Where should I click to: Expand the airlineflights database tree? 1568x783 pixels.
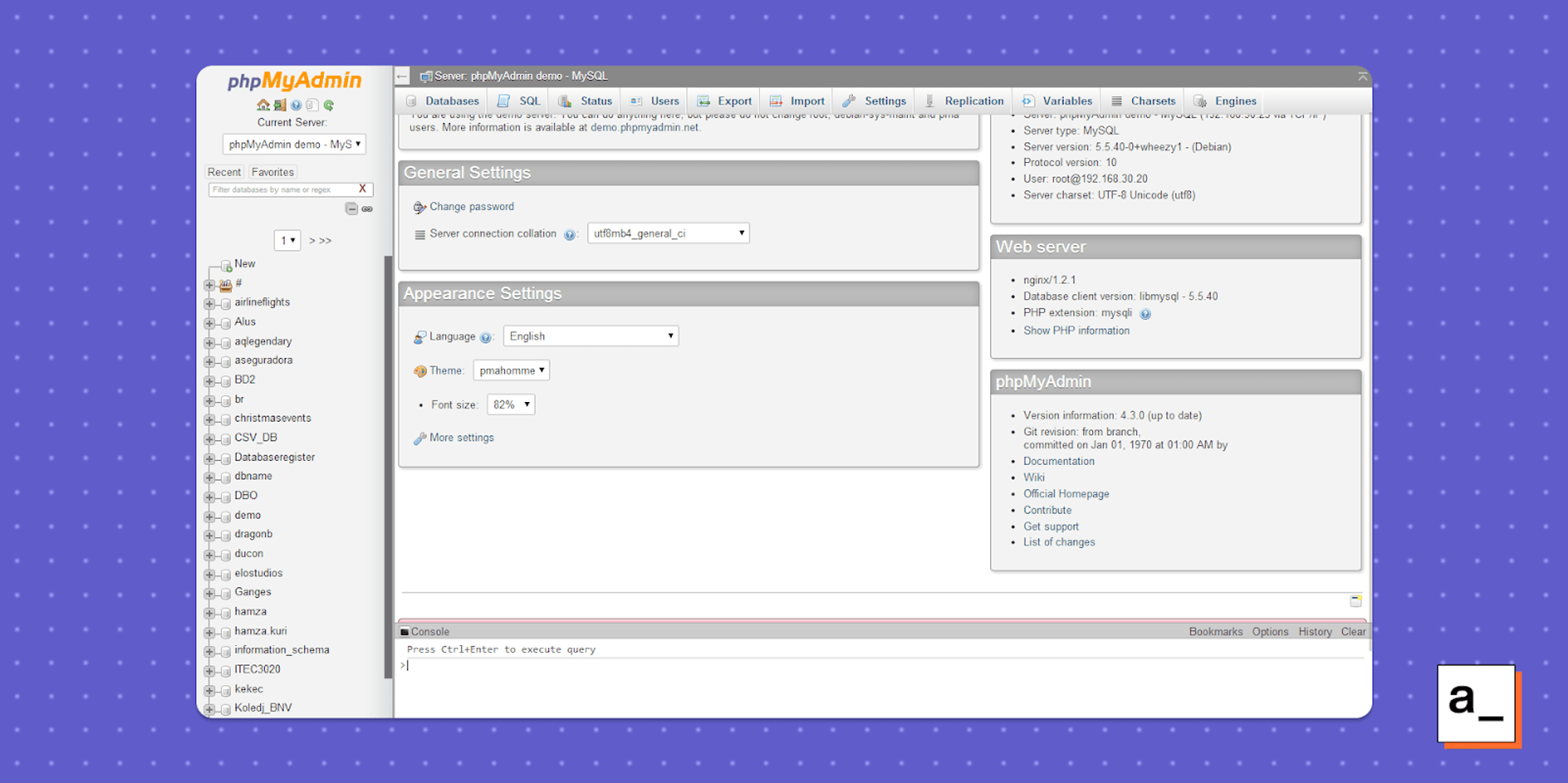[209, 302]
